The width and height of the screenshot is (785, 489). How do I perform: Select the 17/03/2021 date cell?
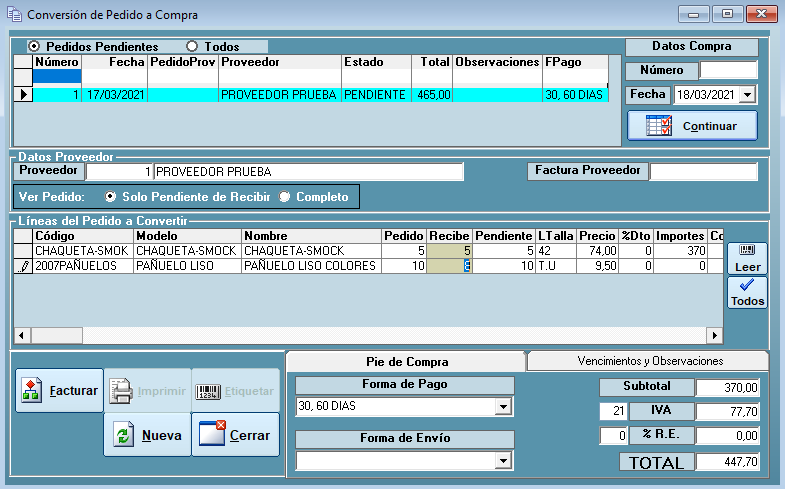[115, 95]
